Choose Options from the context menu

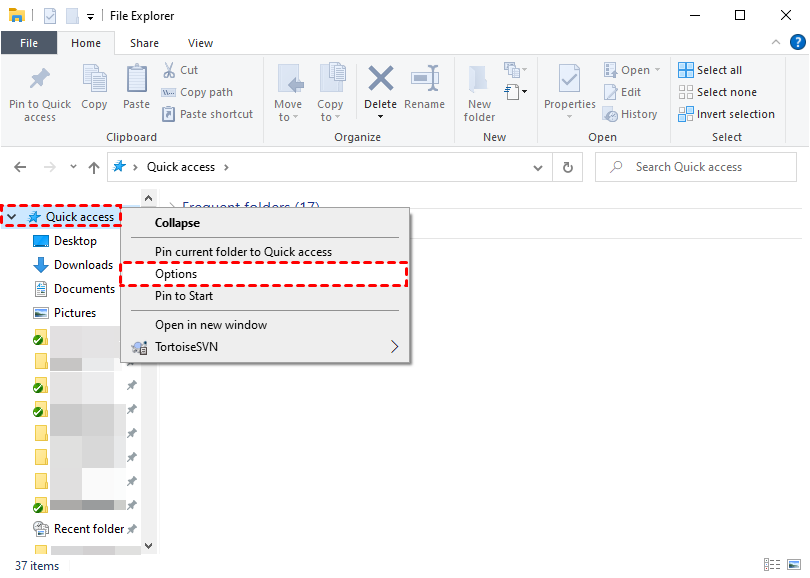point(265,274)
